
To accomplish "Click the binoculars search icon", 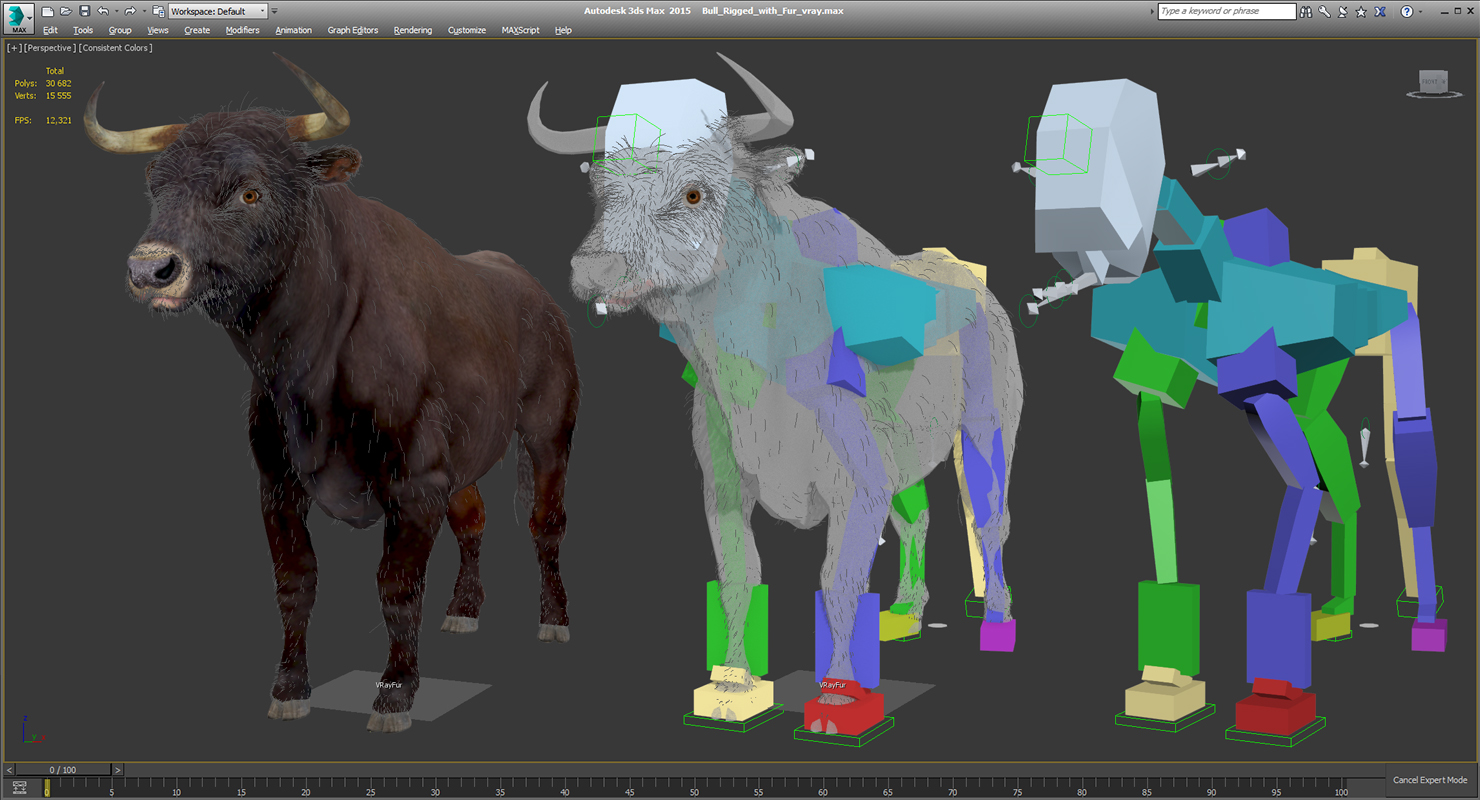I will pos(1306,11).
